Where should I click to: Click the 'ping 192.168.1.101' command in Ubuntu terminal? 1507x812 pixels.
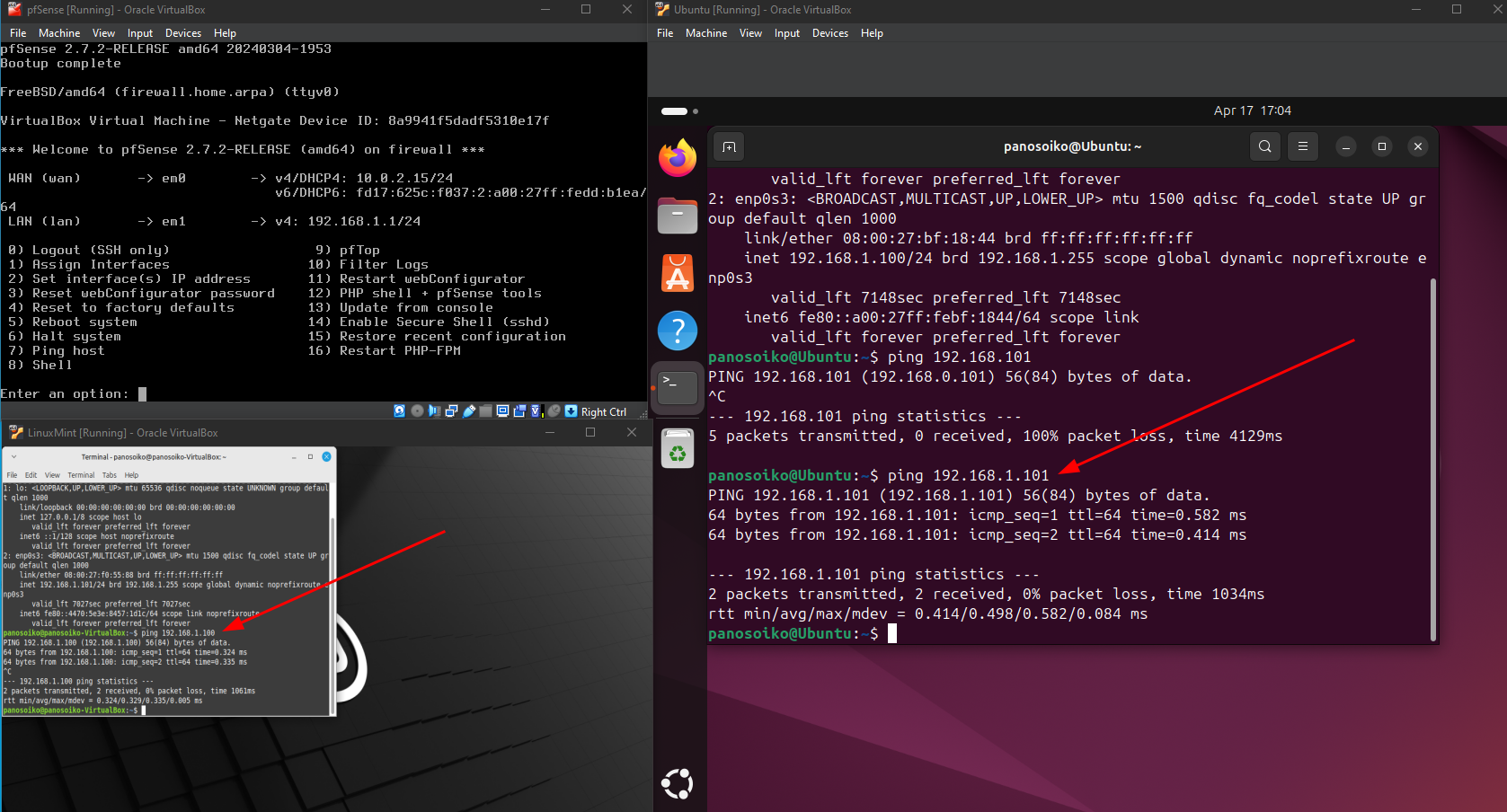(968, 475)
